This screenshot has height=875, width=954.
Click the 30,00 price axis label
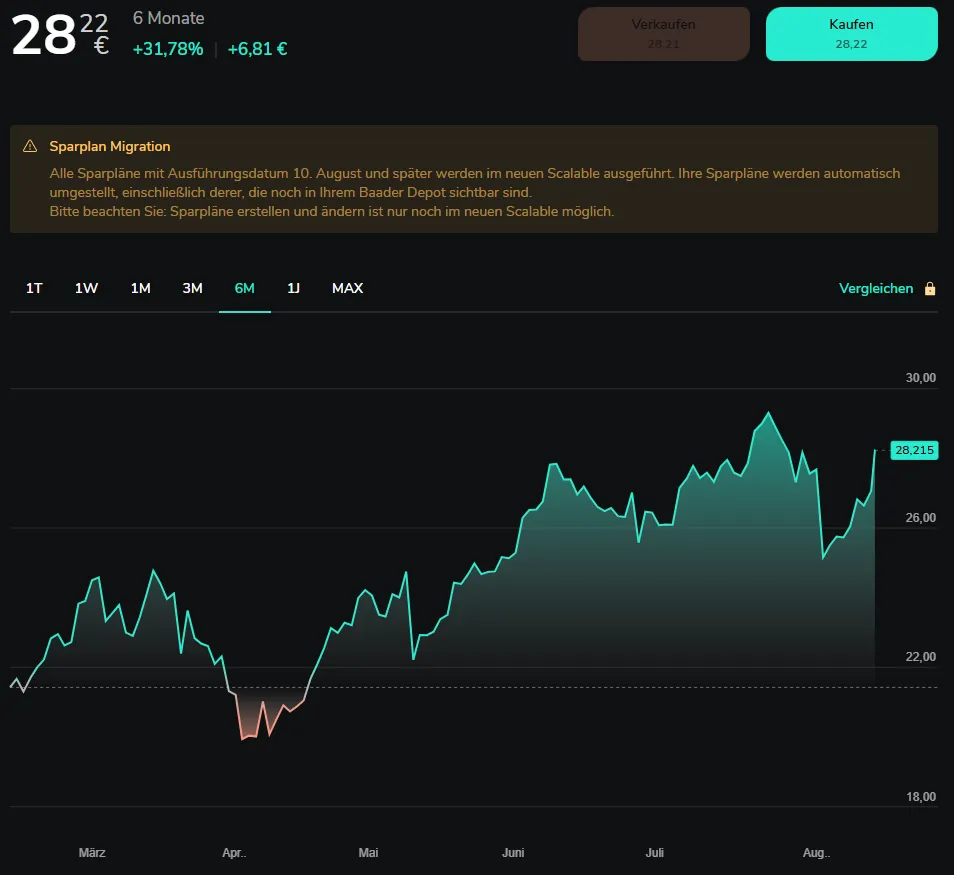pos(921,377)
